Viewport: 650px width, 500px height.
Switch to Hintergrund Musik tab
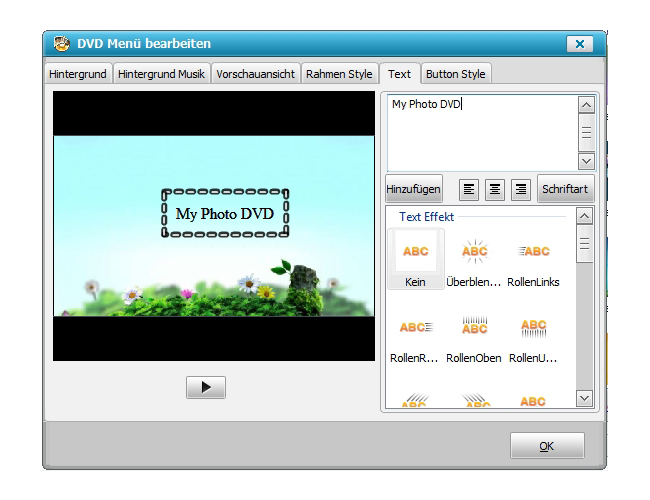[x=161, y=74]
